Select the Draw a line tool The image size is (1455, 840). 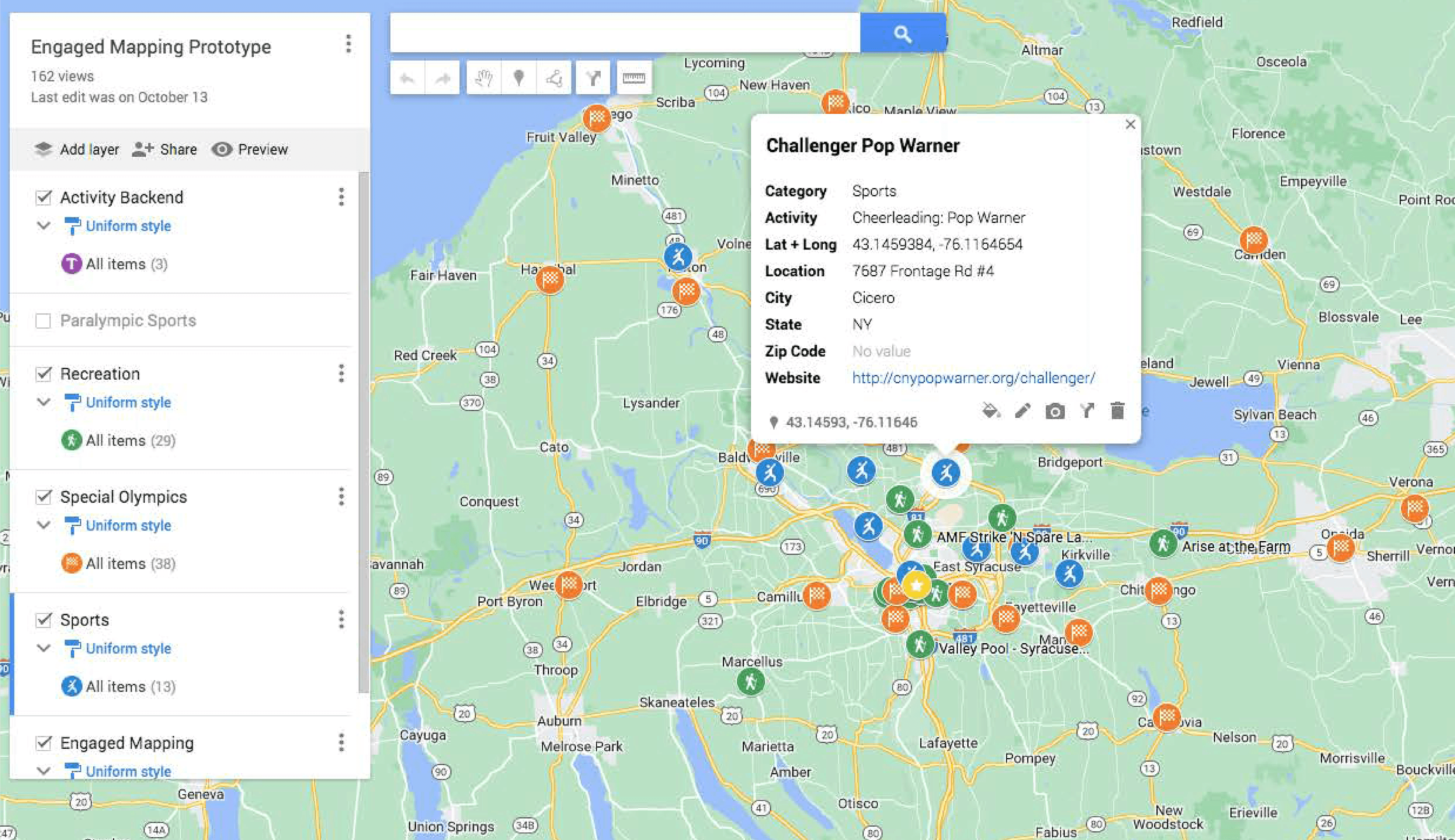click(x=553, y=77)
